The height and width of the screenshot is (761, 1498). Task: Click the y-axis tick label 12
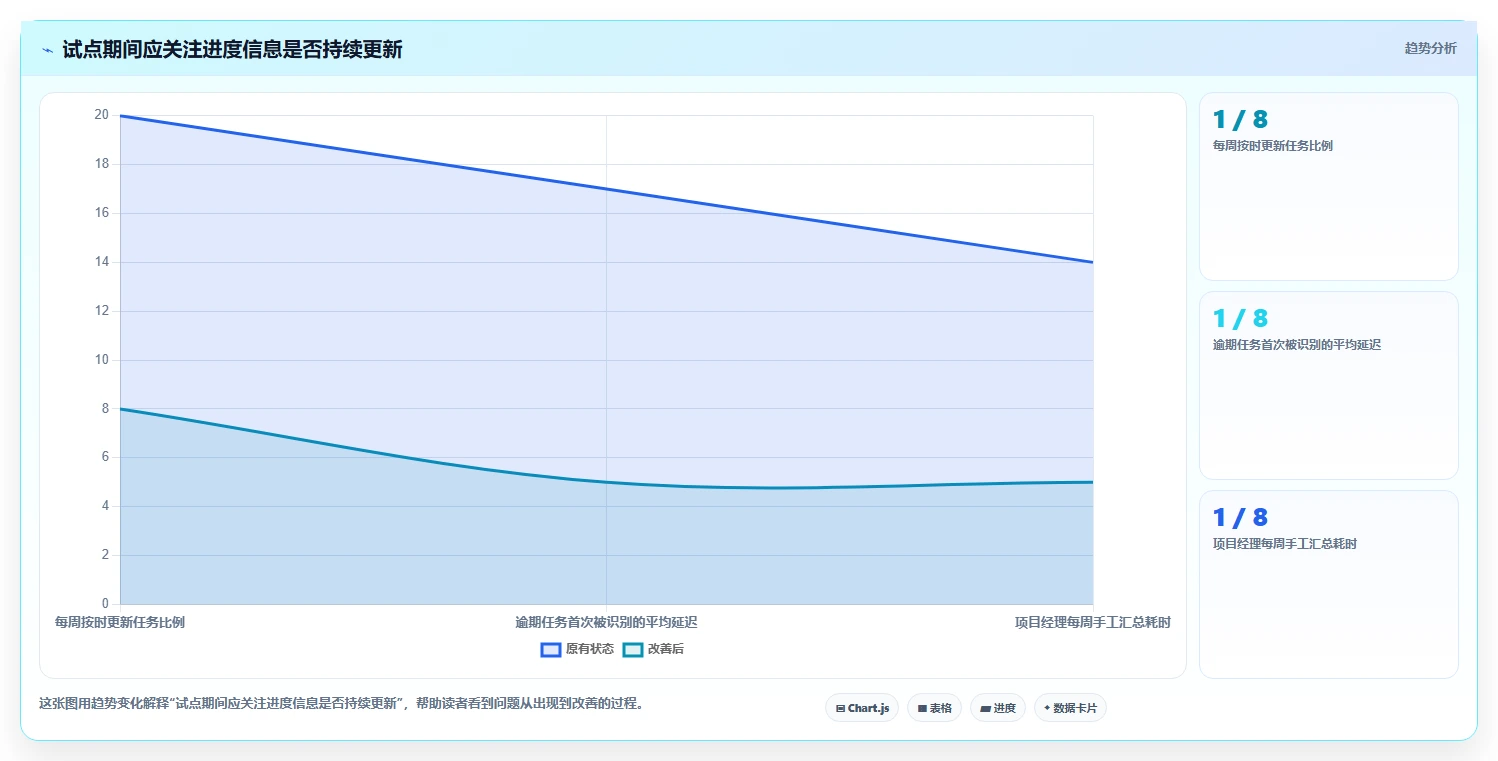pos(101,311)
